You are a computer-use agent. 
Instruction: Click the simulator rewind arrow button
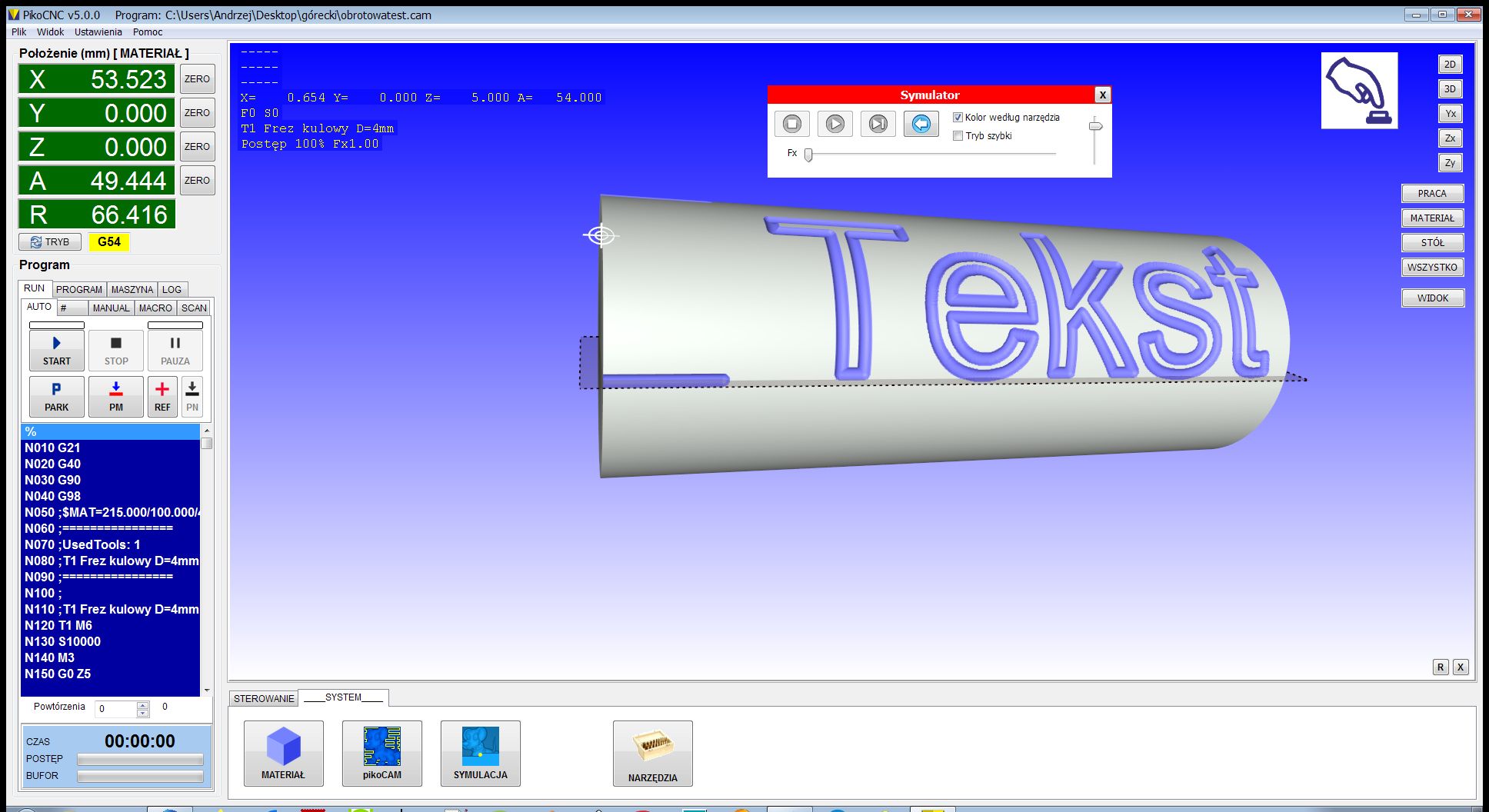921,124
